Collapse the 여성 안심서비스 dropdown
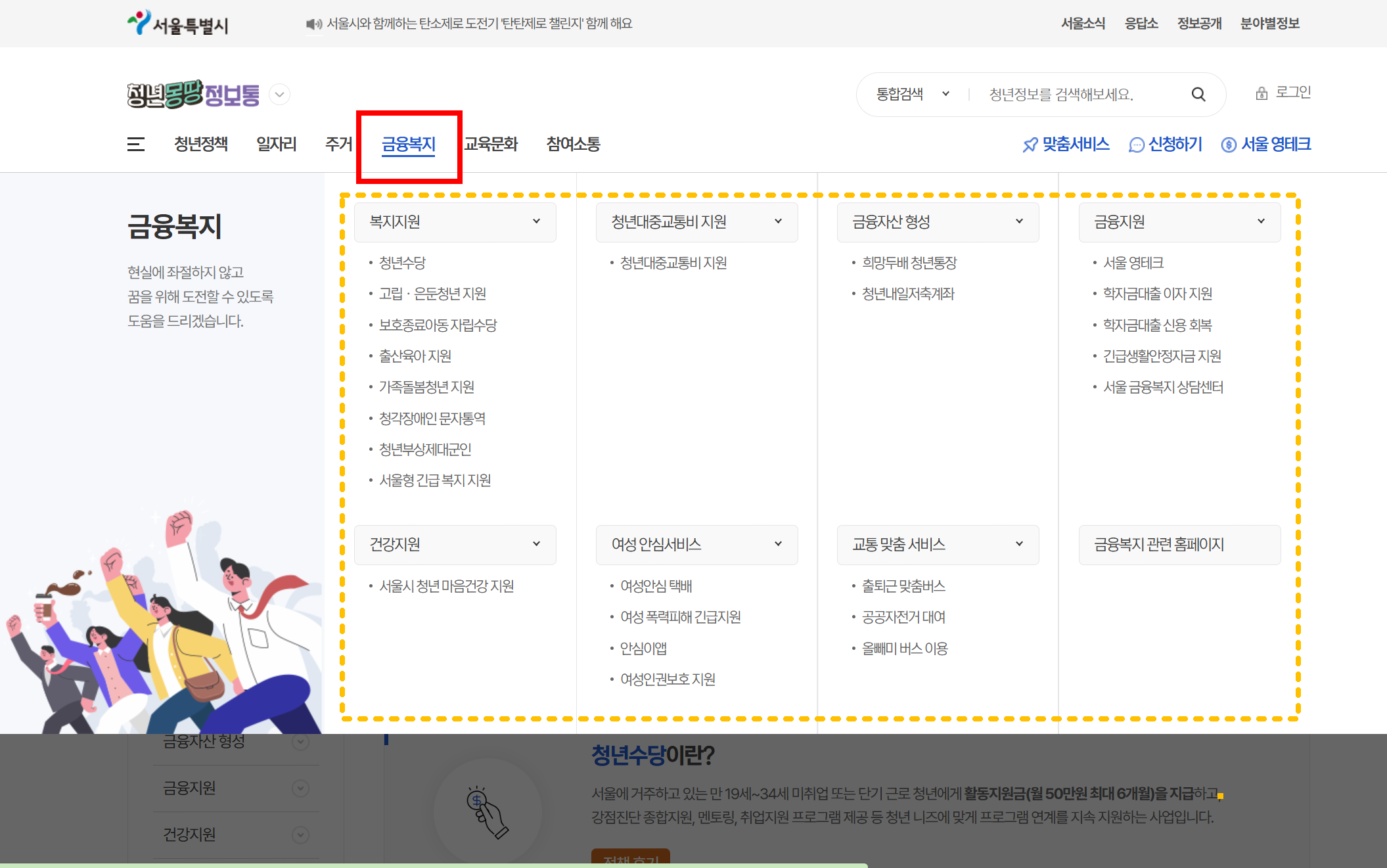Image resolution: width=1387 pixels, height=868 pixels. 696,545
